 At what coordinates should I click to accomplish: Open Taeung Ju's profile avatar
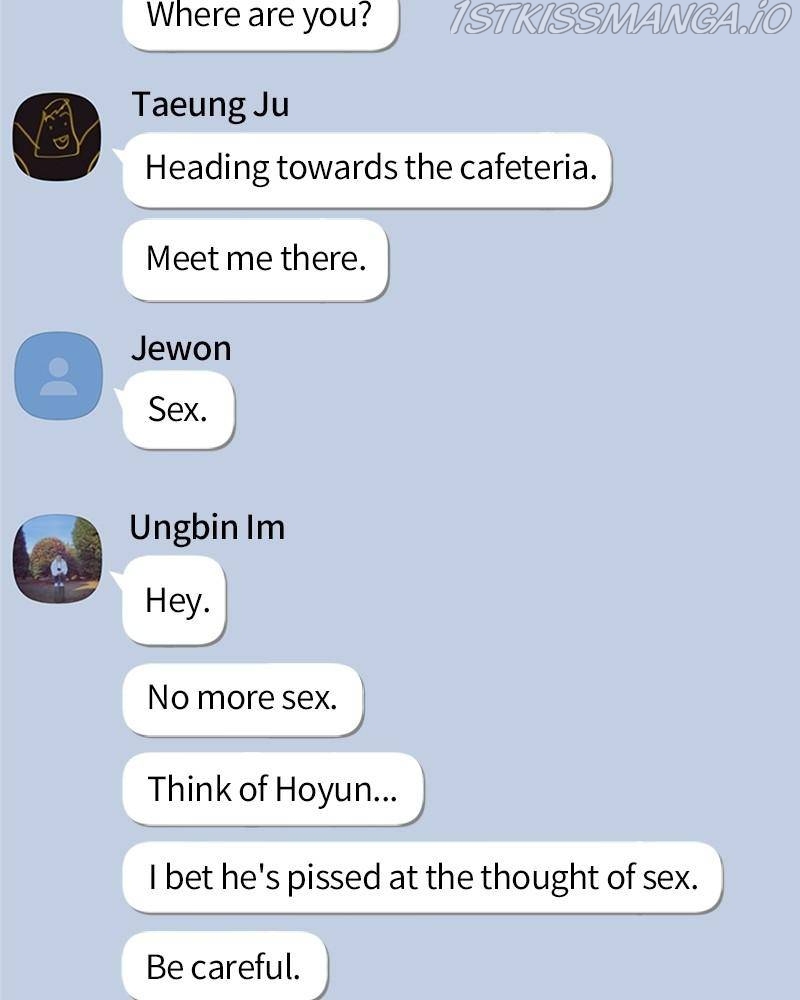[57, 136]
